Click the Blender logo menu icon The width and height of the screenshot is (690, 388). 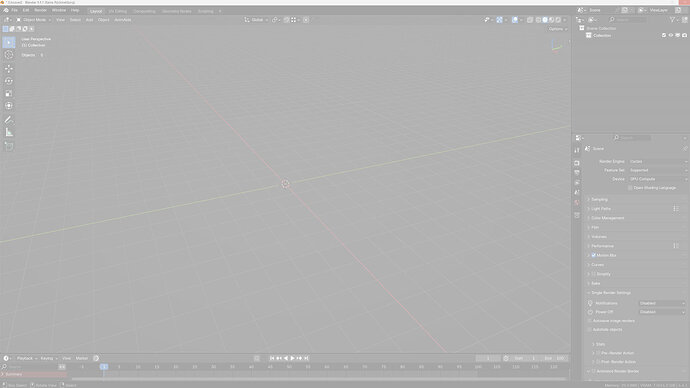click(6, 10)
